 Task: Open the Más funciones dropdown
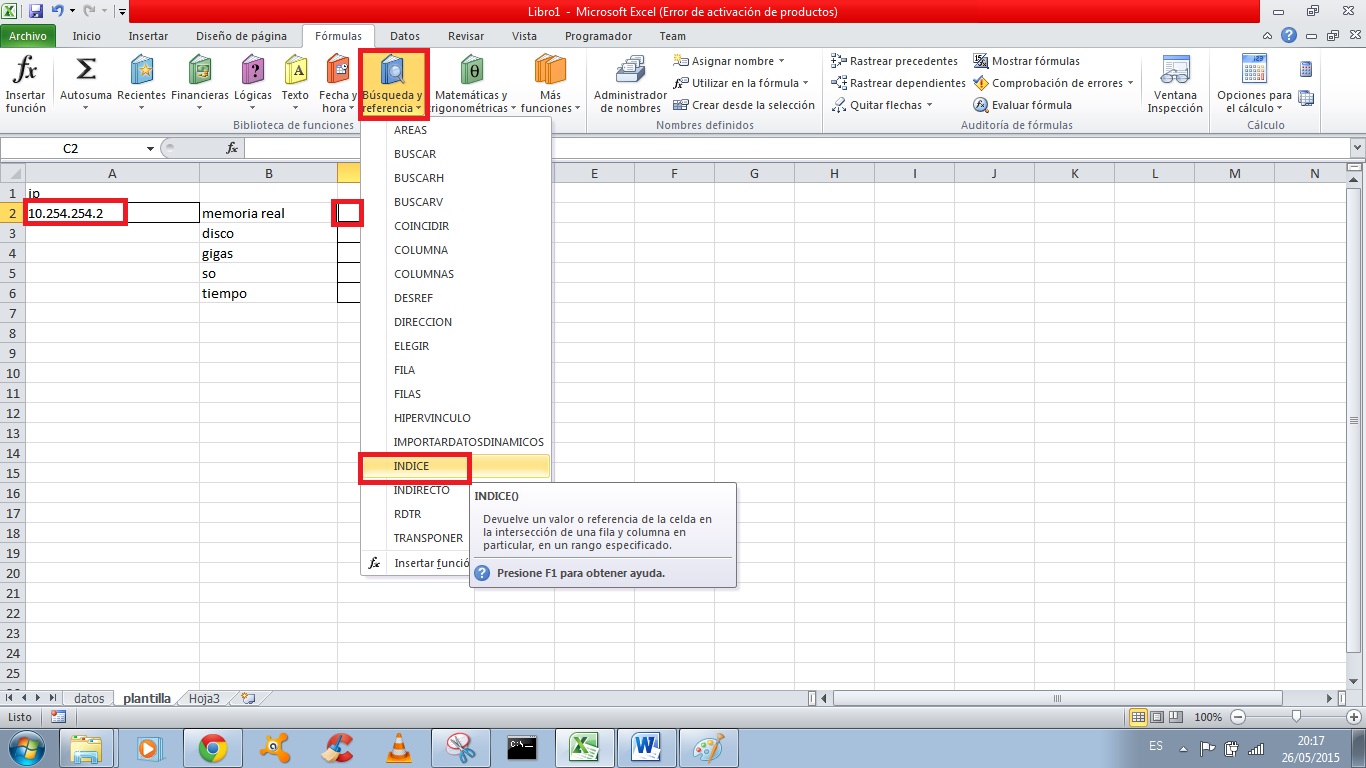click(551, 85)
